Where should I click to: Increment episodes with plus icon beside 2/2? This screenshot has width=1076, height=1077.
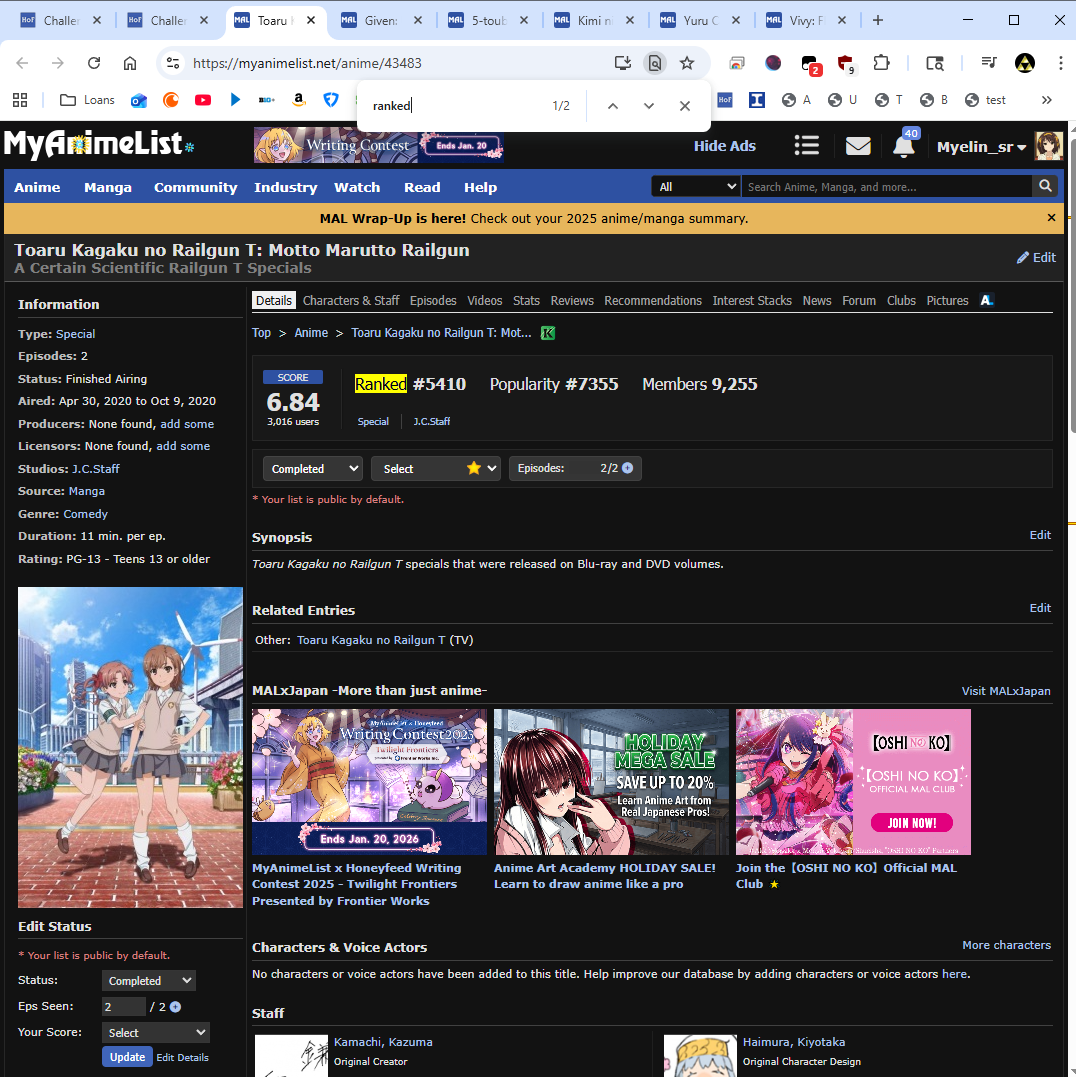click(x=628, y=468)
